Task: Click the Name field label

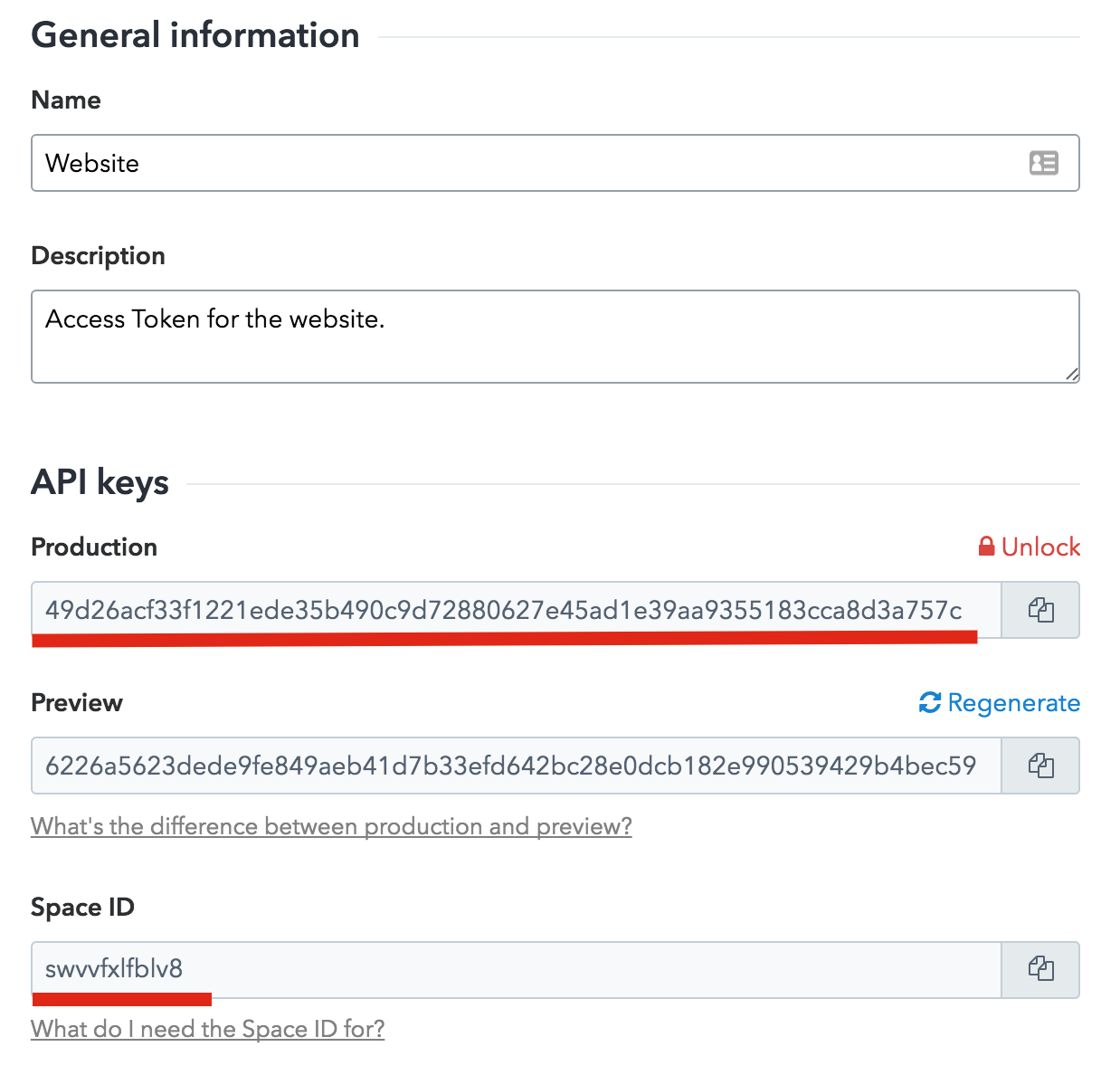Action: (x=66, y=100)
